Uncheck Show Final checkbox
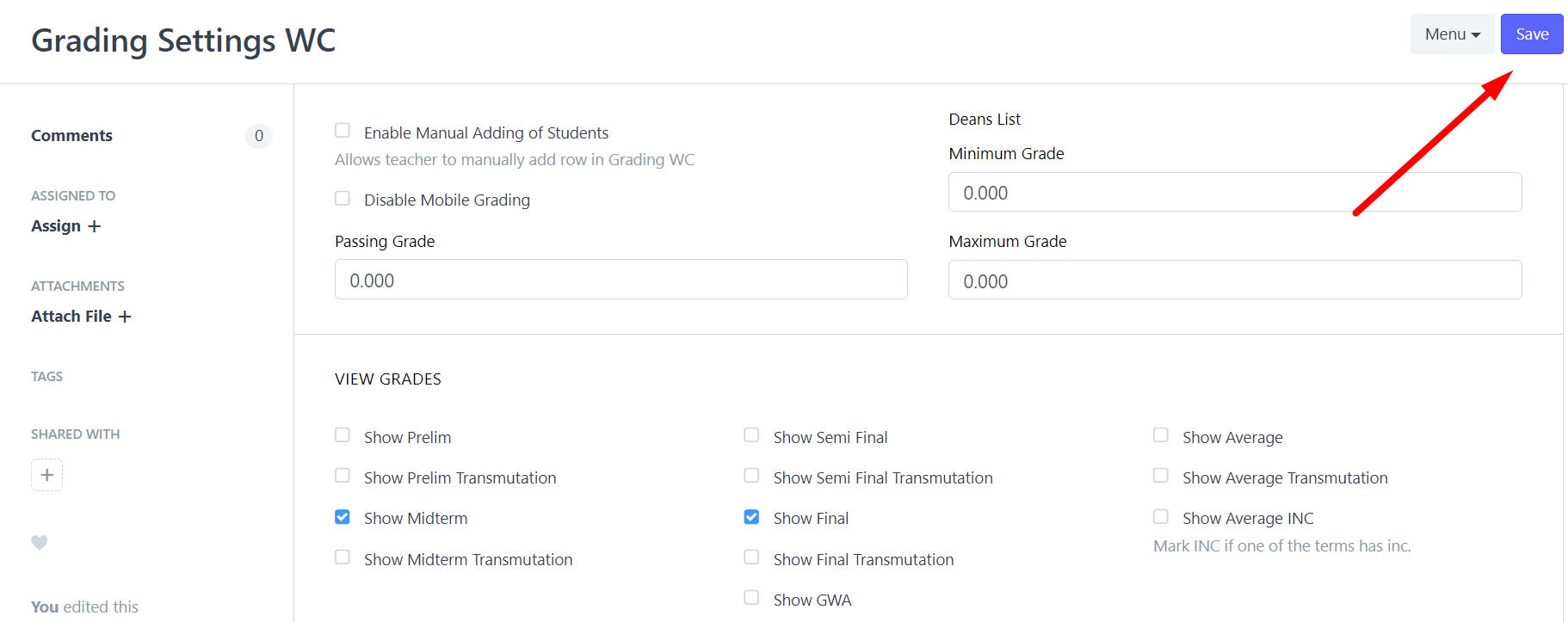The width and height of the screenshot is (1568, 622). pos(751,517)
